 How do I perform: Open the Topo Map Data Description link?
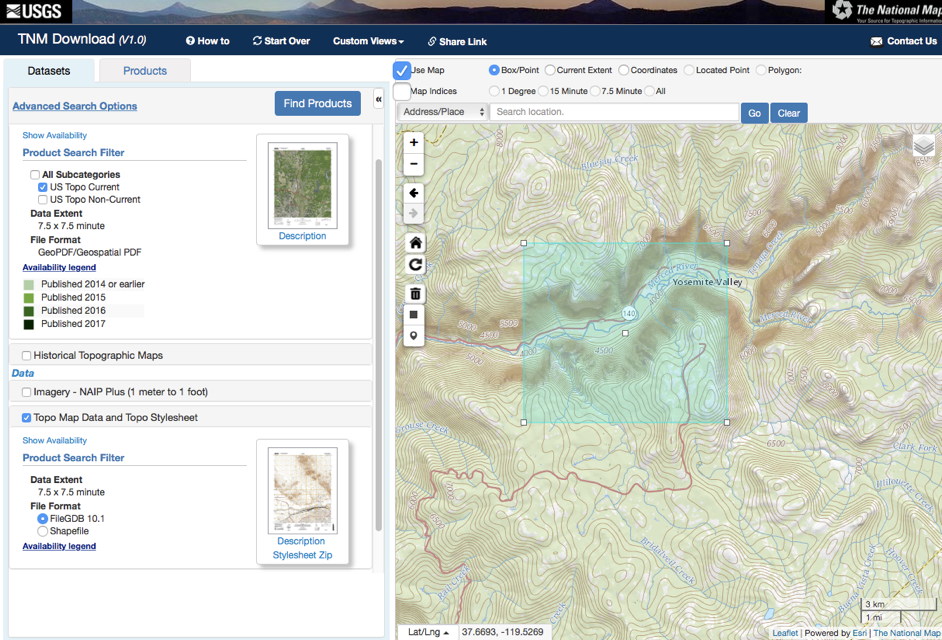301,541
